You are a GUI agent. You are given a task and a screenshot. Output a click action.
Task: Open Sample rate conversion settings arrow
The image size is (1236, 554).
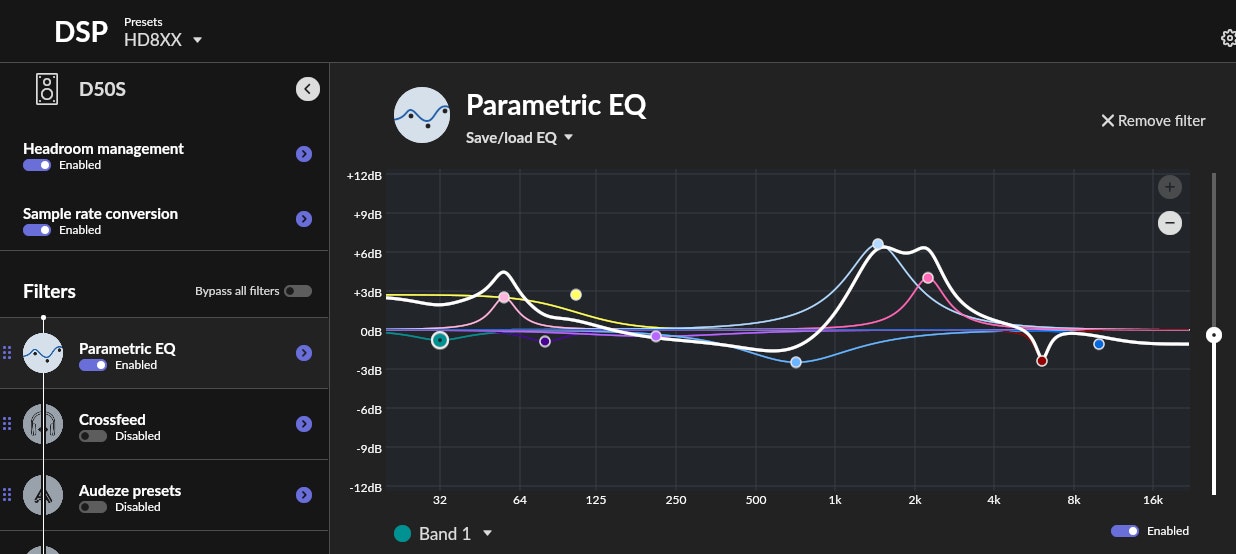click(x=304, y=219)
